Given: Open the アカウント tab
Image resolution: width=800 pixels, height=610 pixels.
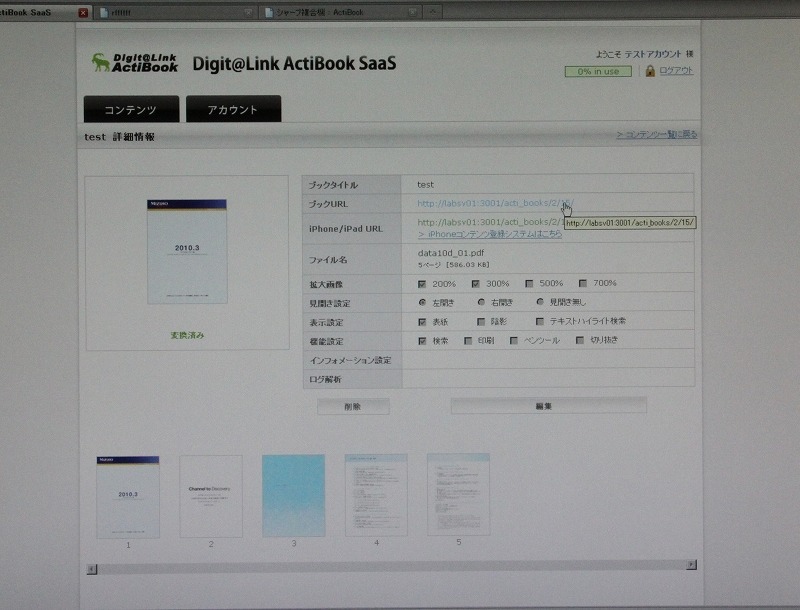Looking at the screenshot, I should click(x=233, y=109).
